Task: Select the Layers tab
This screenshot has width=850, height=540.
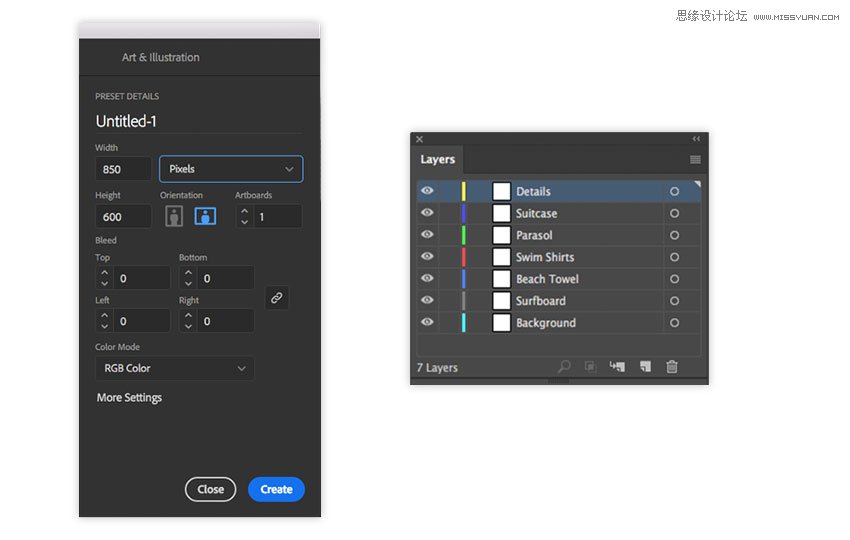Action: coord(437,160)
